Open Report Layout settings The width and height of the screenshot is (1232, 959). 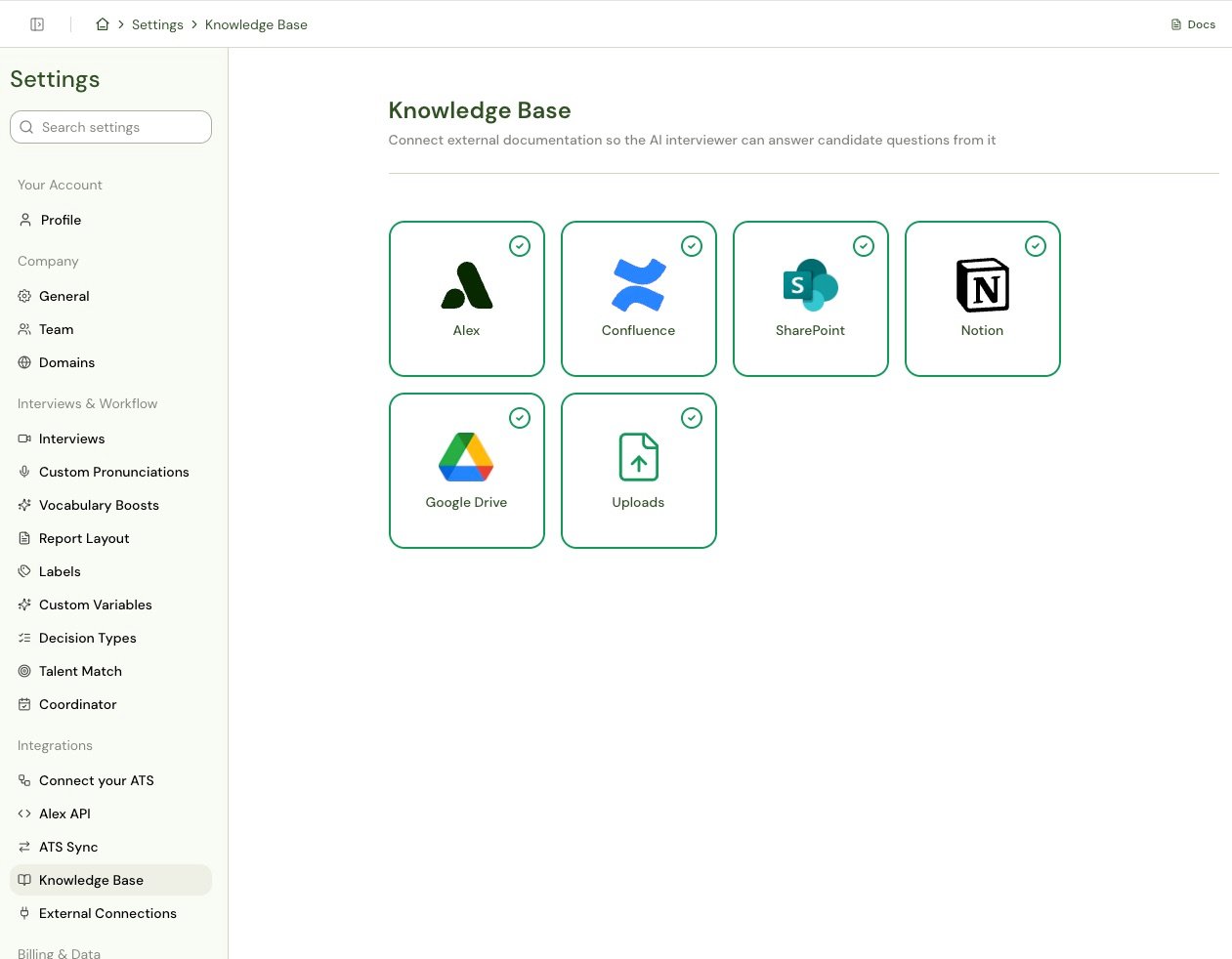click(110, 538)
